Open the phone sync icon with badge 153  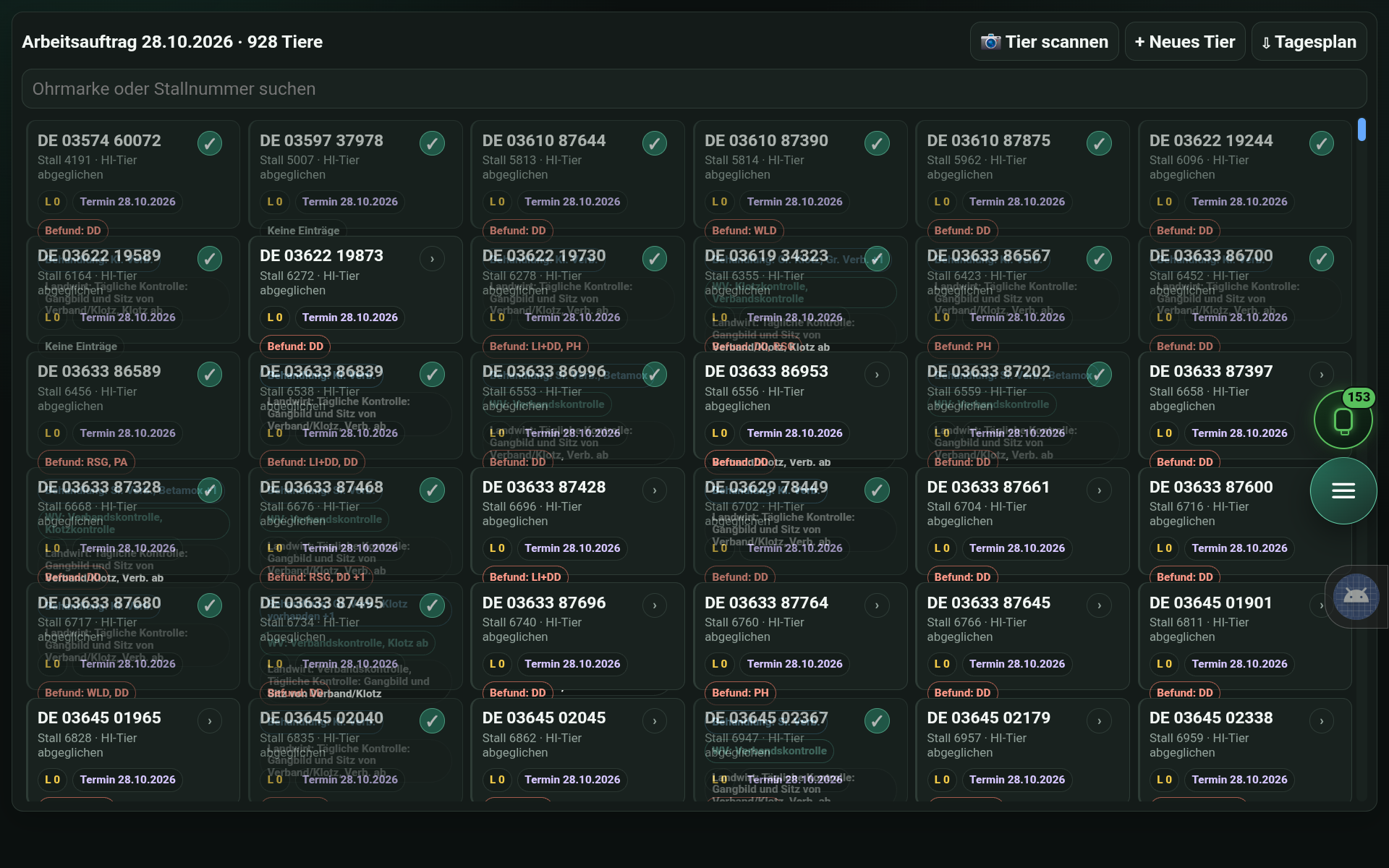(1343, 420)
